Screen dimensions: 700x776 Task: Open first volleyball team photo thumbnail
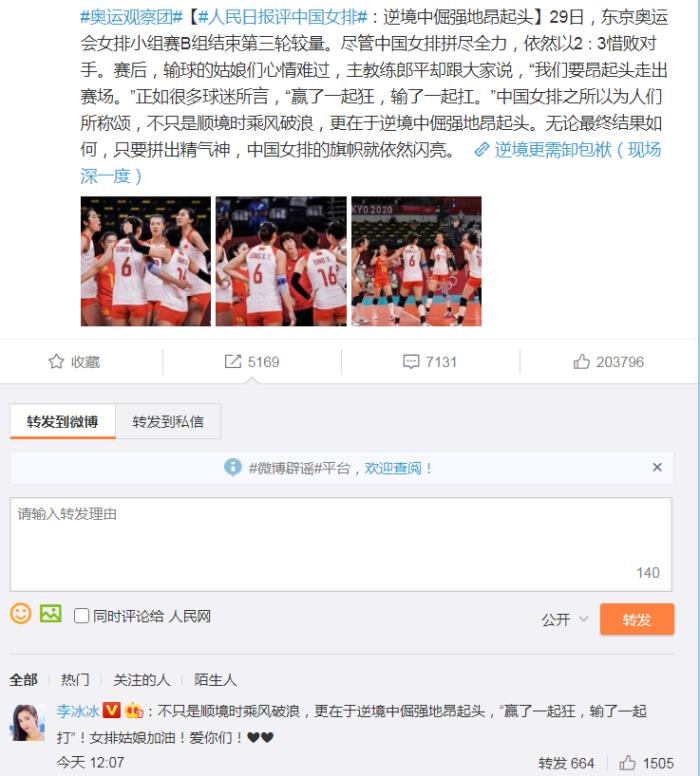pos(146,261)
